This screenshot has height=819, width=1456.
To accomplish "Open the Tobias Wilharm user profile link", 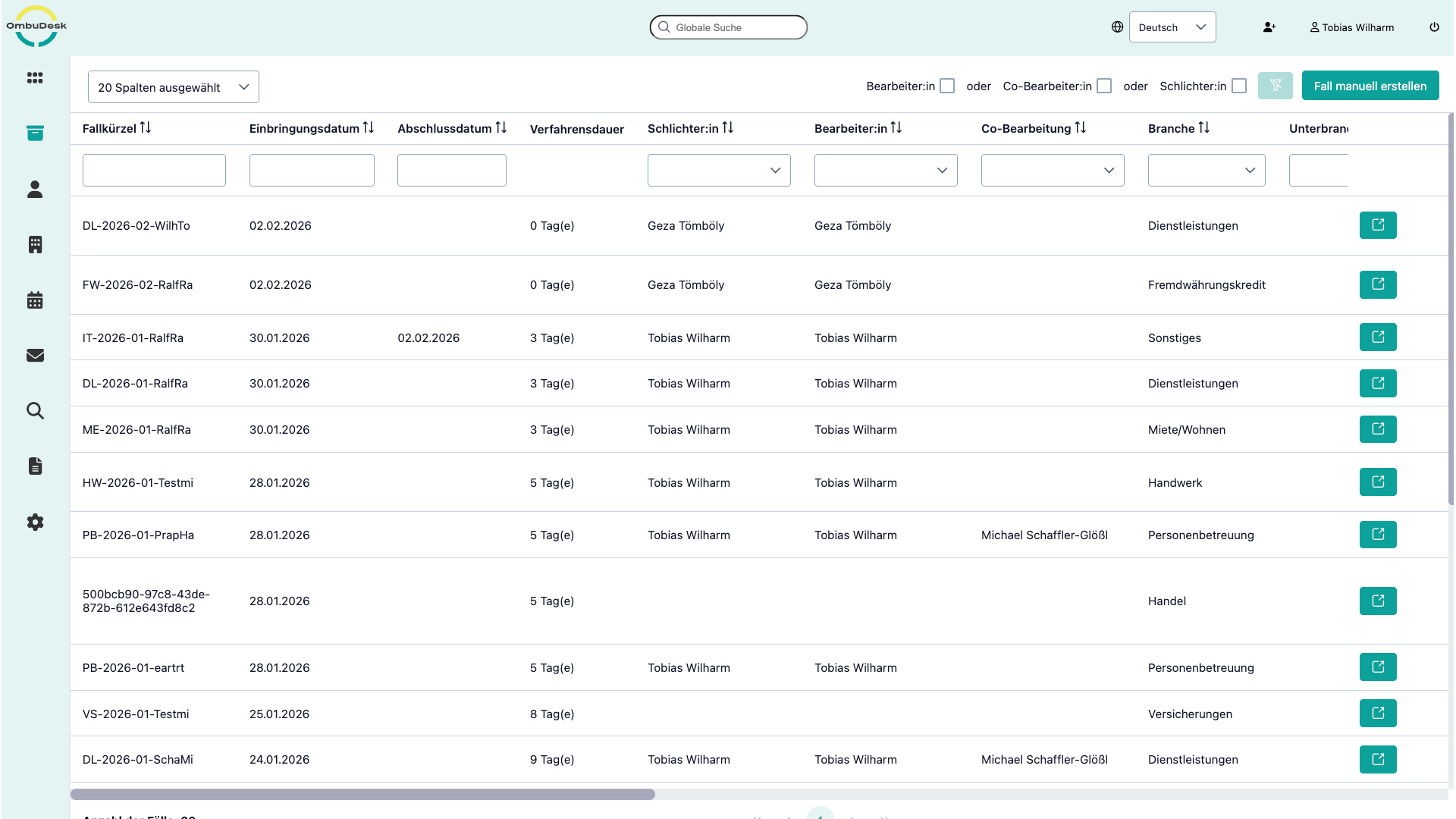I will (x=1351, y=27).
